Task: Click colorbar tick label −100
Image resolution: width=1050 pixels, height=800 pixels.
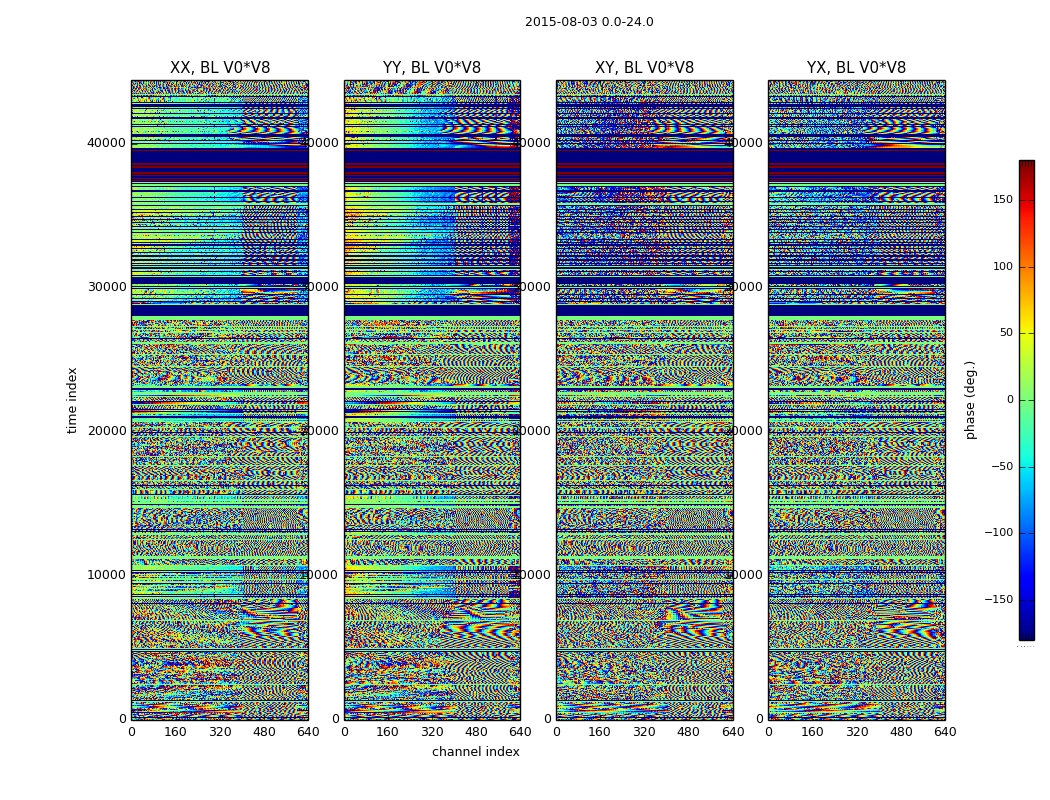Action: pyautogui.click(x=998, y=532)
